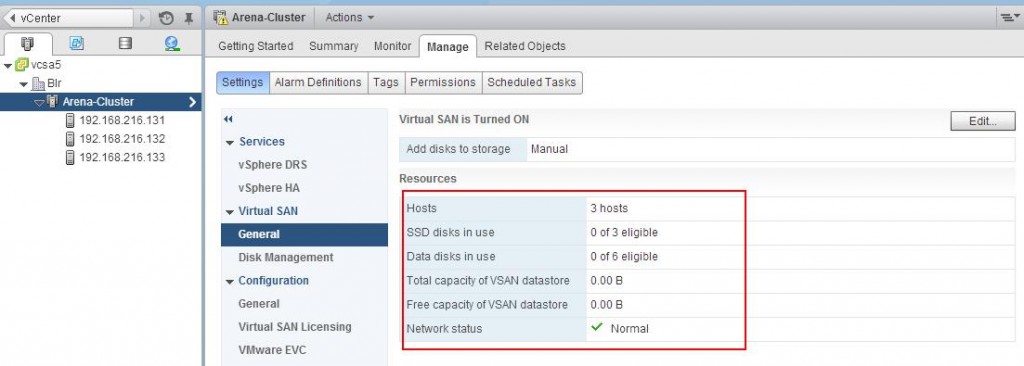Select host 192.168.216.133 in the tree
Image resolution: width=1024 pixels, height=366 pixels.
122,158
